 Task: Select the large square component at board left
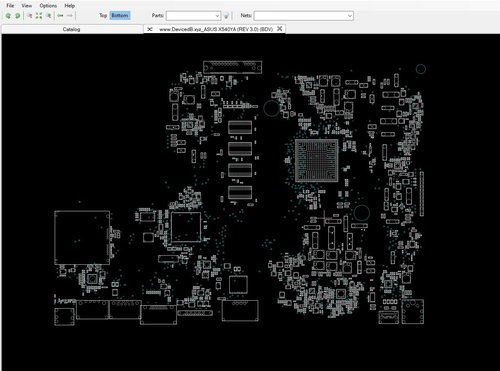click(82, 237)
